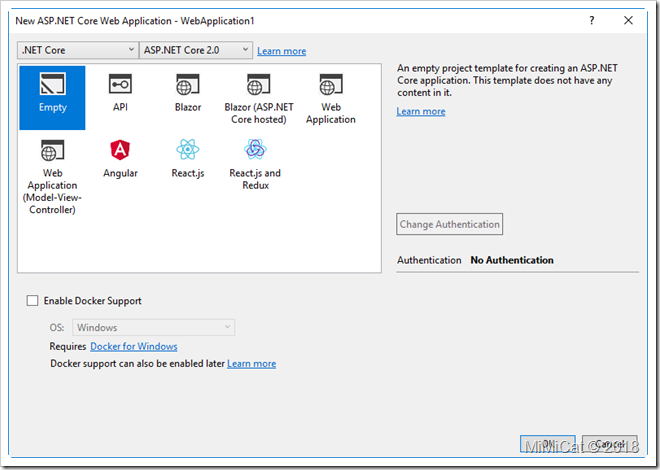Click the Cancel button

click(x=609, y=444)
